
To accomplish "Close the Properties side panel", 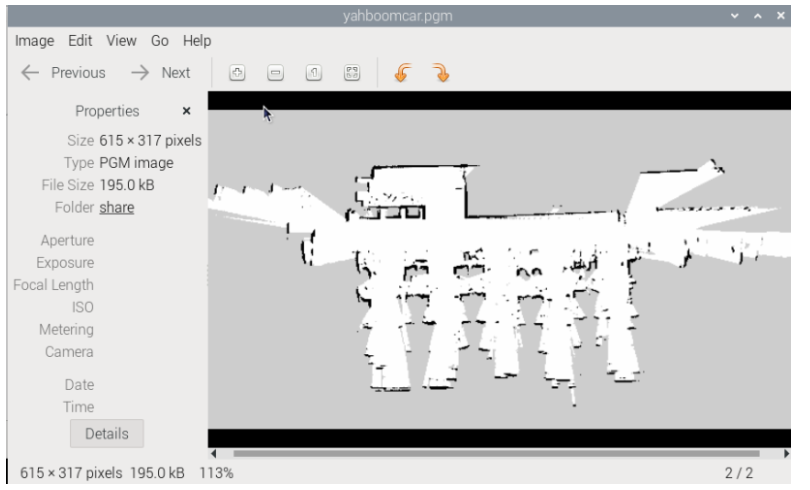I will click(185, 112).
